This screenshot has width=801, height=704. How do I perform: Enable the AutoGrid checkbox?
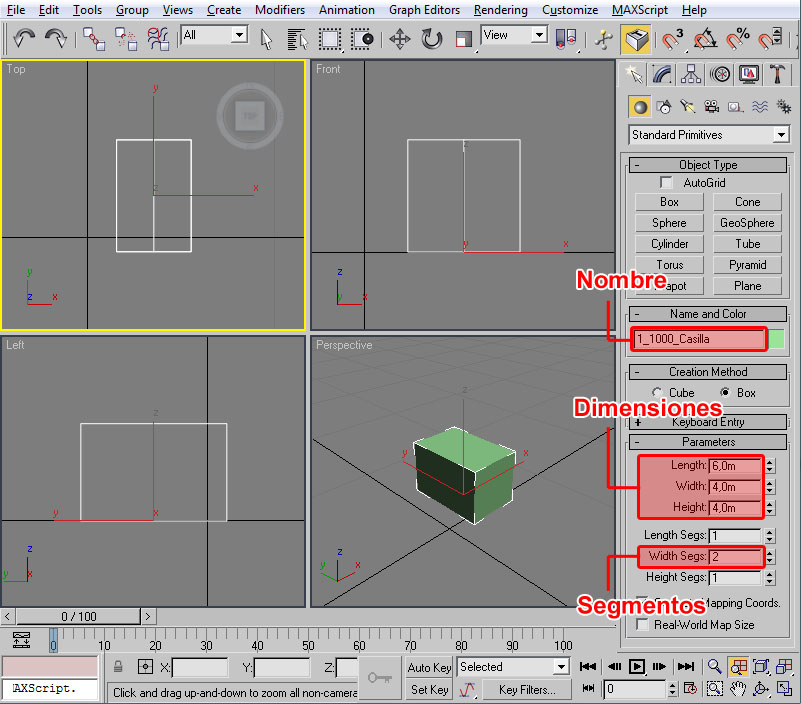click(667, 183)
